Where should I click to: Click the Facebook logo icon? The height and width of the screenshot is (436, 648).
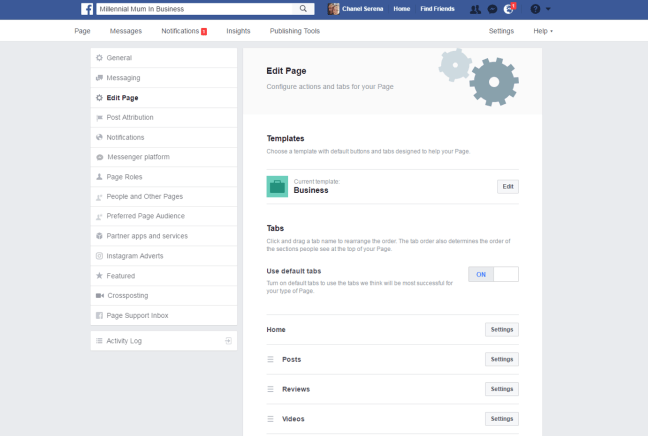coord(87,9)
